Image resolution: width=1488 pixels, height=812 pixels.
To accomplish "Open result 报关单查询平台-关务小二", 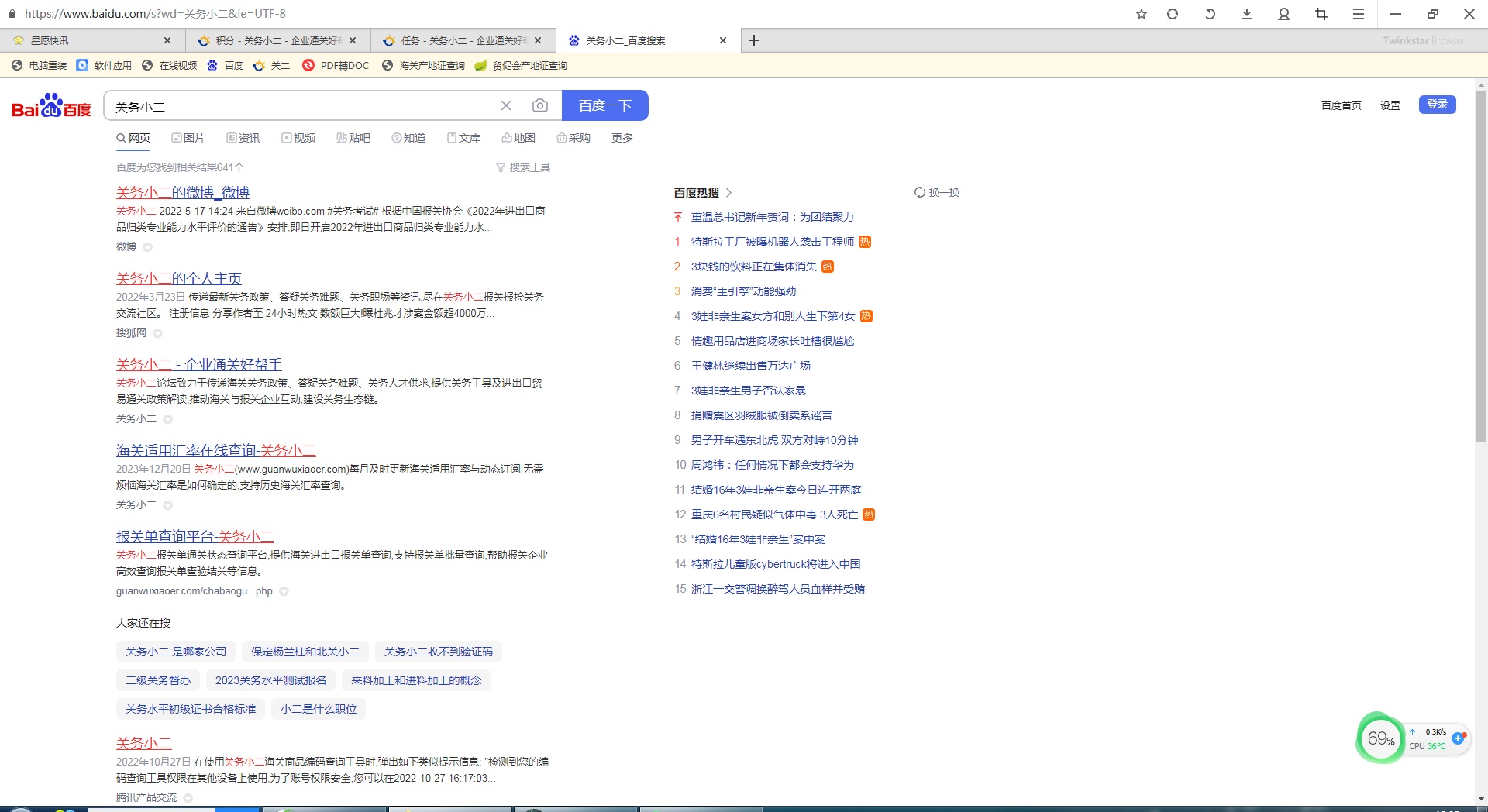I will tap(195, 536).
